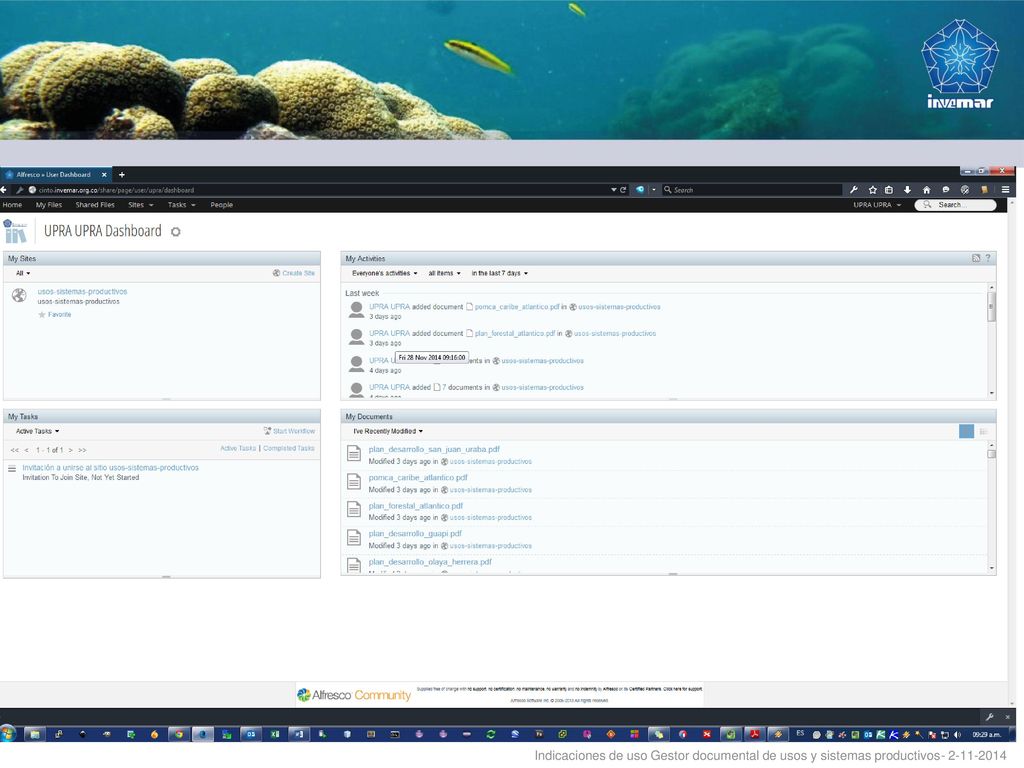Click plan_forestal_atlantico.pdf in My Activities
This screenshot has height=768, width=1024.
(x=515, y=333)
